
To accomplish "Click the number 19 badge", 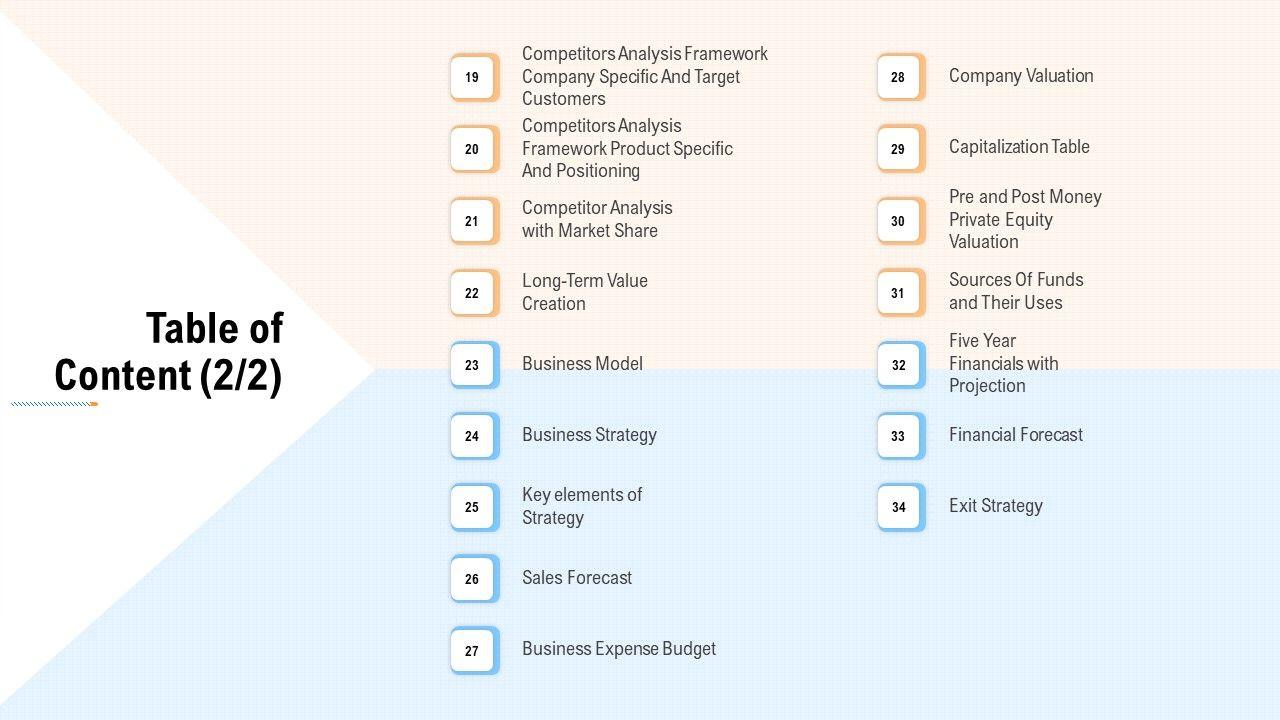I will click(x=472, y=77).
